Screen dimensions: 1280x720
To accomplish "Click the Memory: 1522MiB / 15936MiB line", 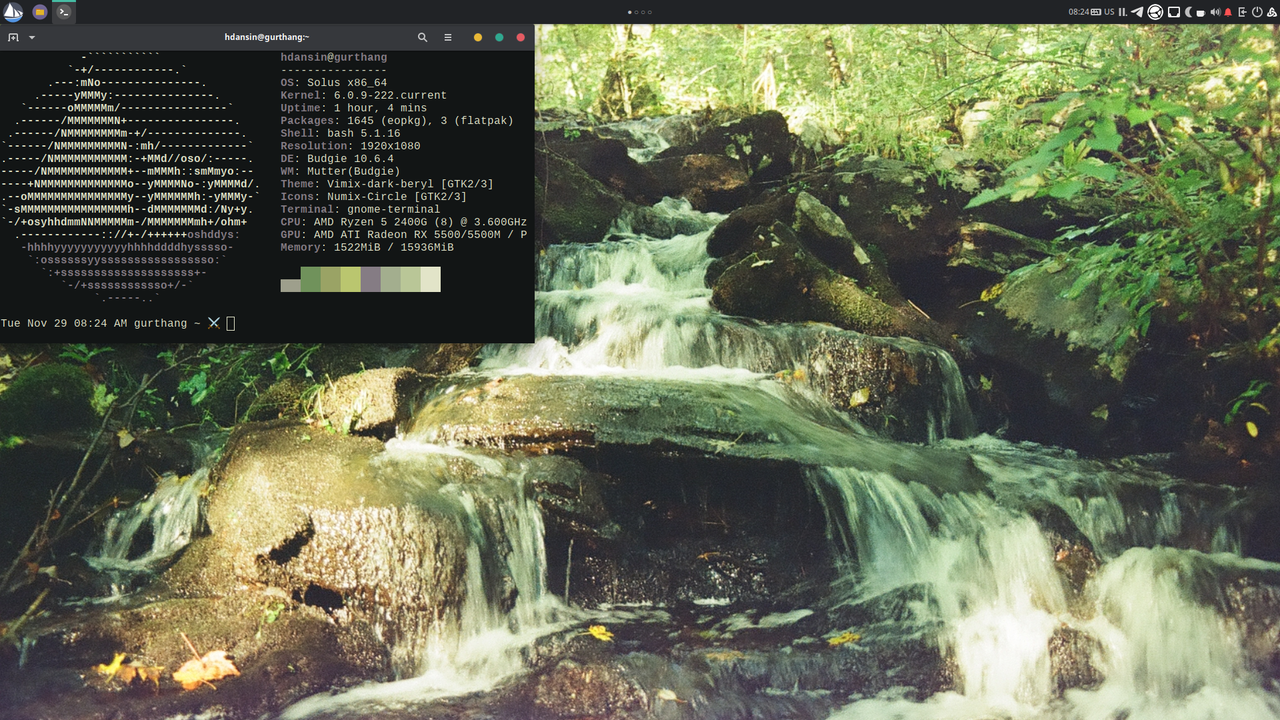I will tap(367, 247).
